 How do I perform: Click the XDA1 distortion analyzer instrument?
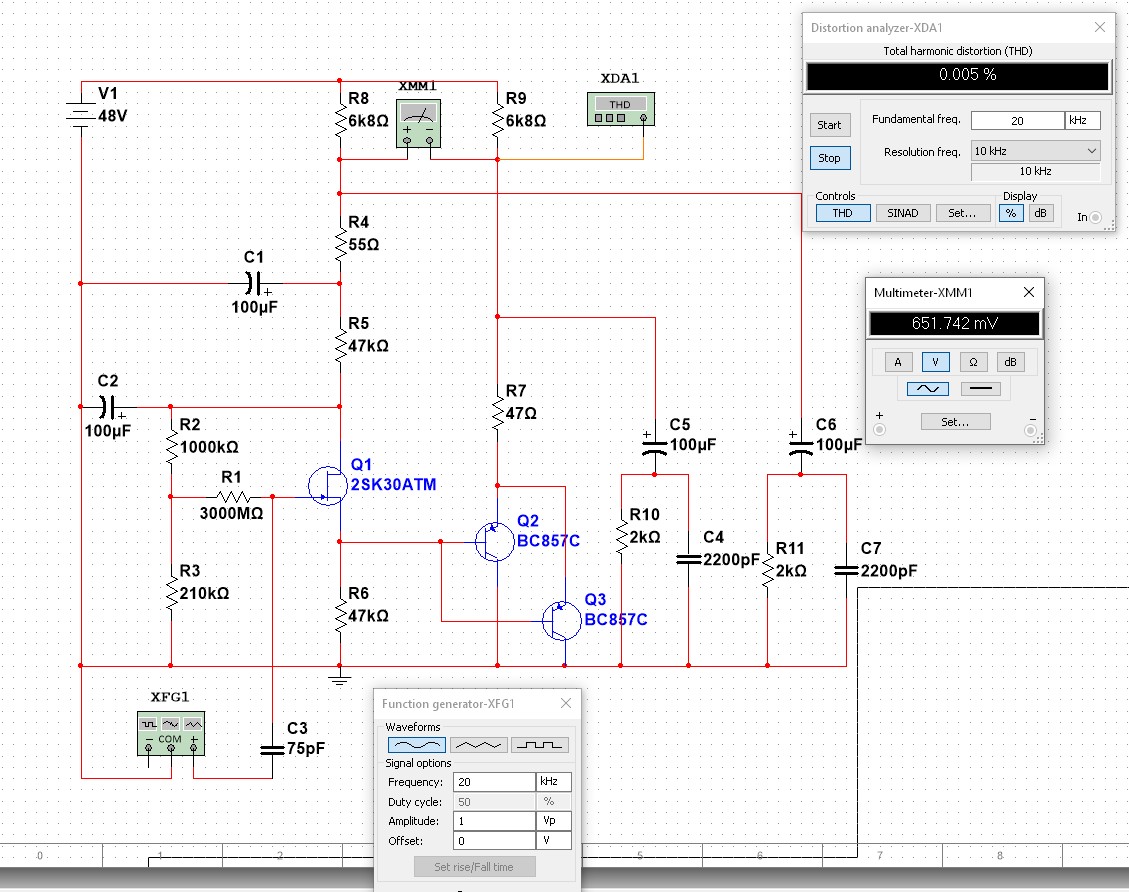(x=620, y=109)
